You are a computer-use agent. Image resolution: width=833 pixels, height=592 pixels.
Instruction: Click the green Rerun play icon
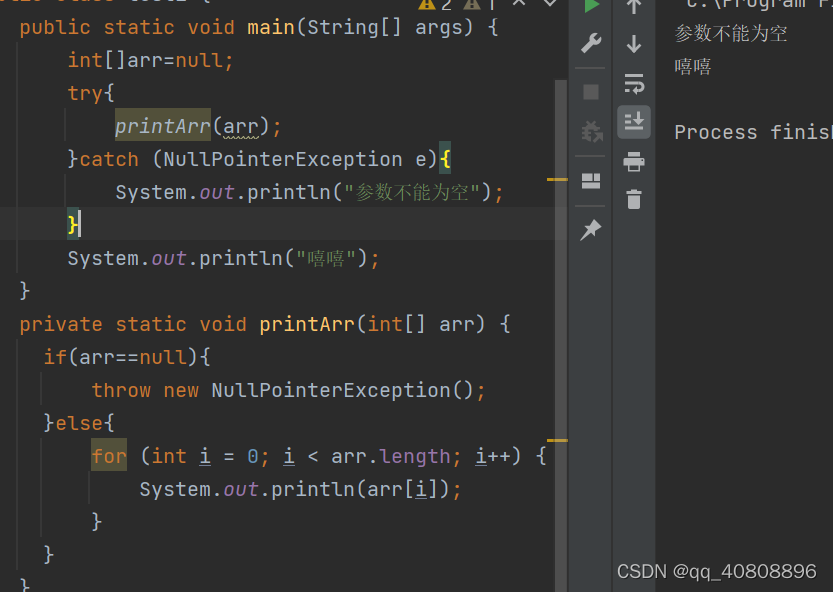pyautogui.click(x=591, y=6)
